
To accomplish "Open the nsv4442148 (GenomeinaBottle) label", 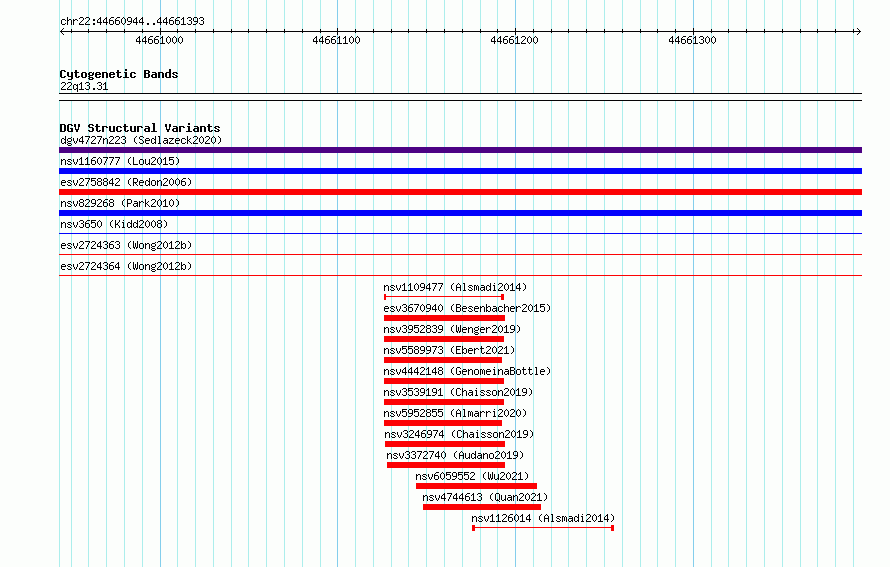I will 467,371.
